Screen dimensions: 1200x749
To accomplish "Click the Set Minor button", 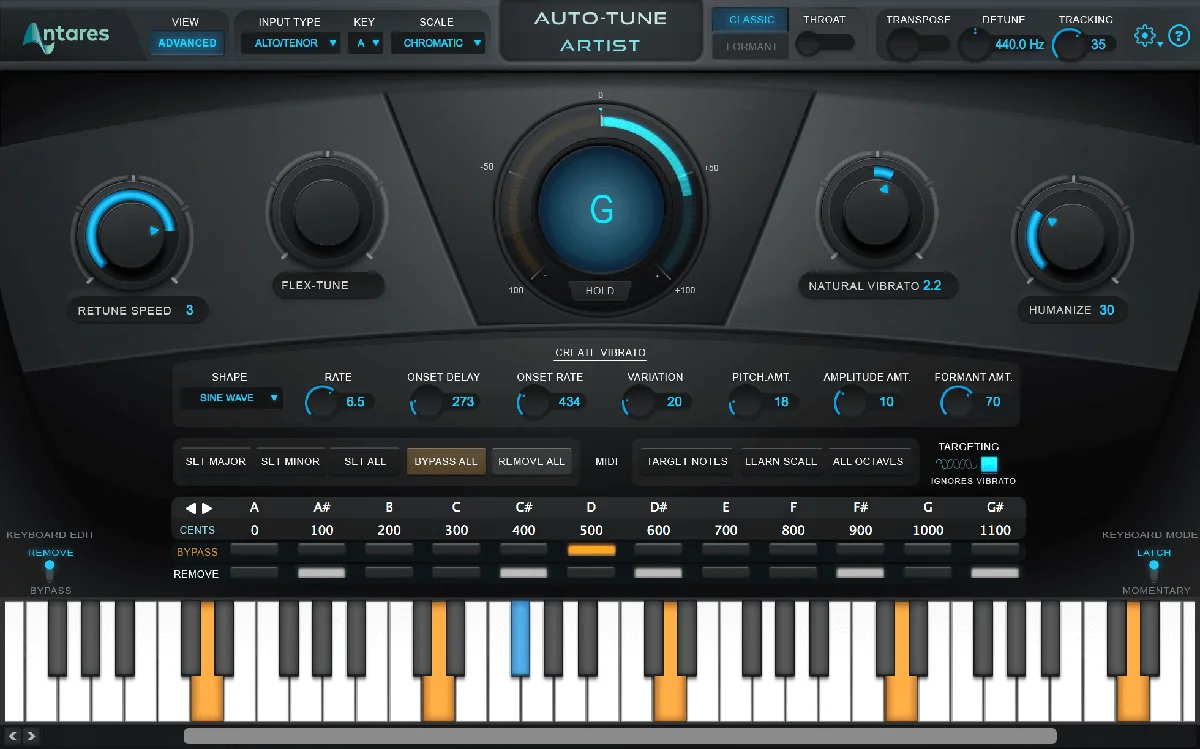I will (291, 461).
